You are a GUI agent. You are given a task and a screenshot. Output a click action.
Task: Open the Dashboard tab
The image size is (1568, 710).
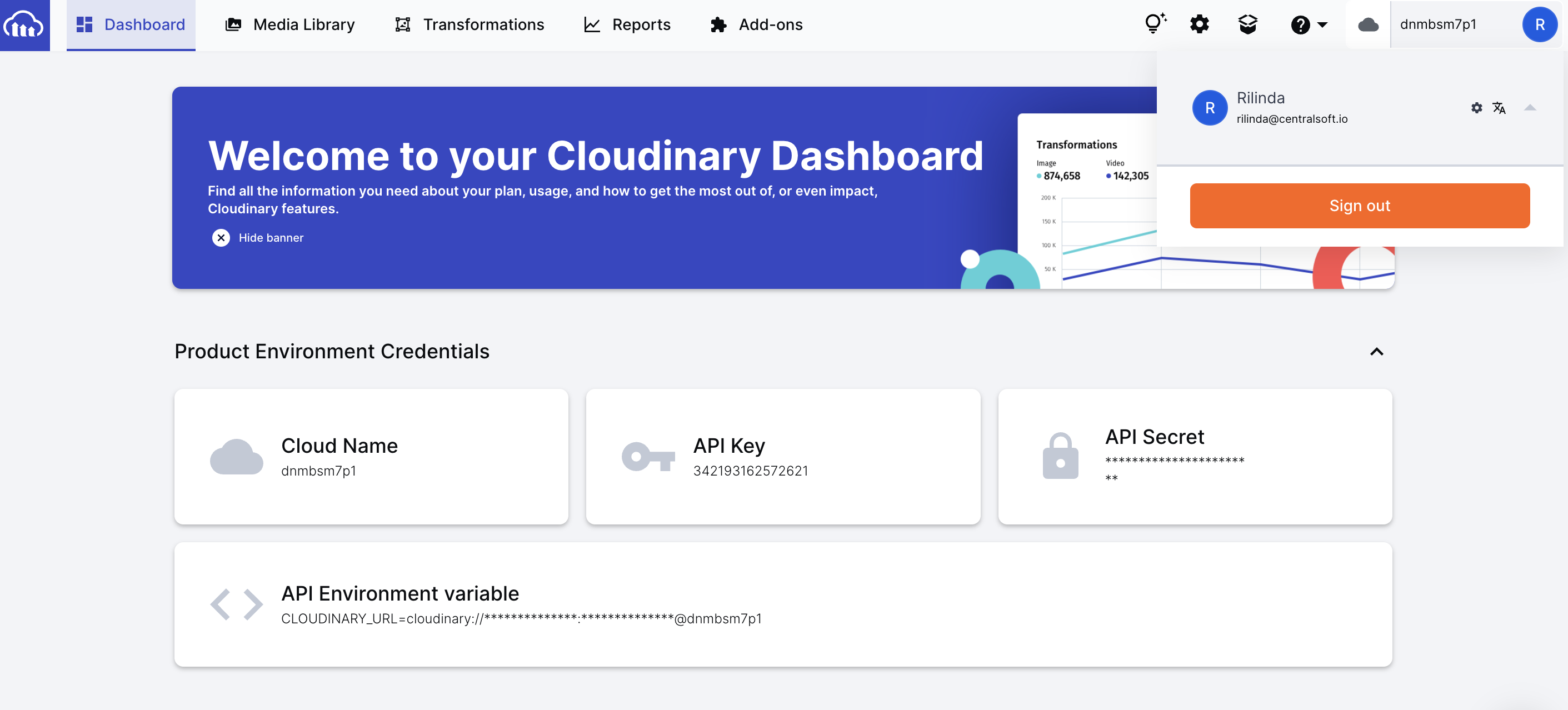coord(131,25)
